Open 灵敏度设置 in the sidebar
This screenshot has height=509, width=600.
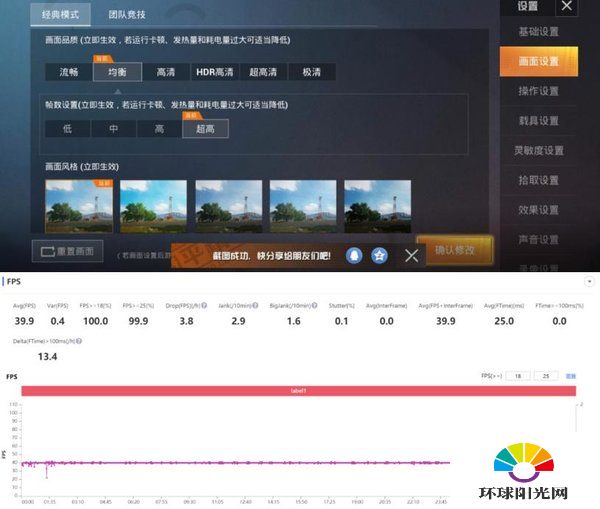click(x=538, y=150)
